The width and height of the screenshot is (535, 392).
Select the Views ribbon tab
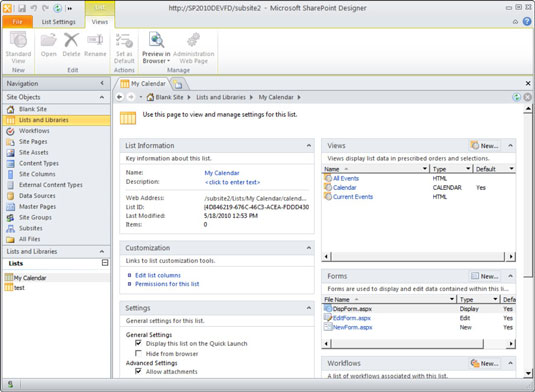click(100, 22)
